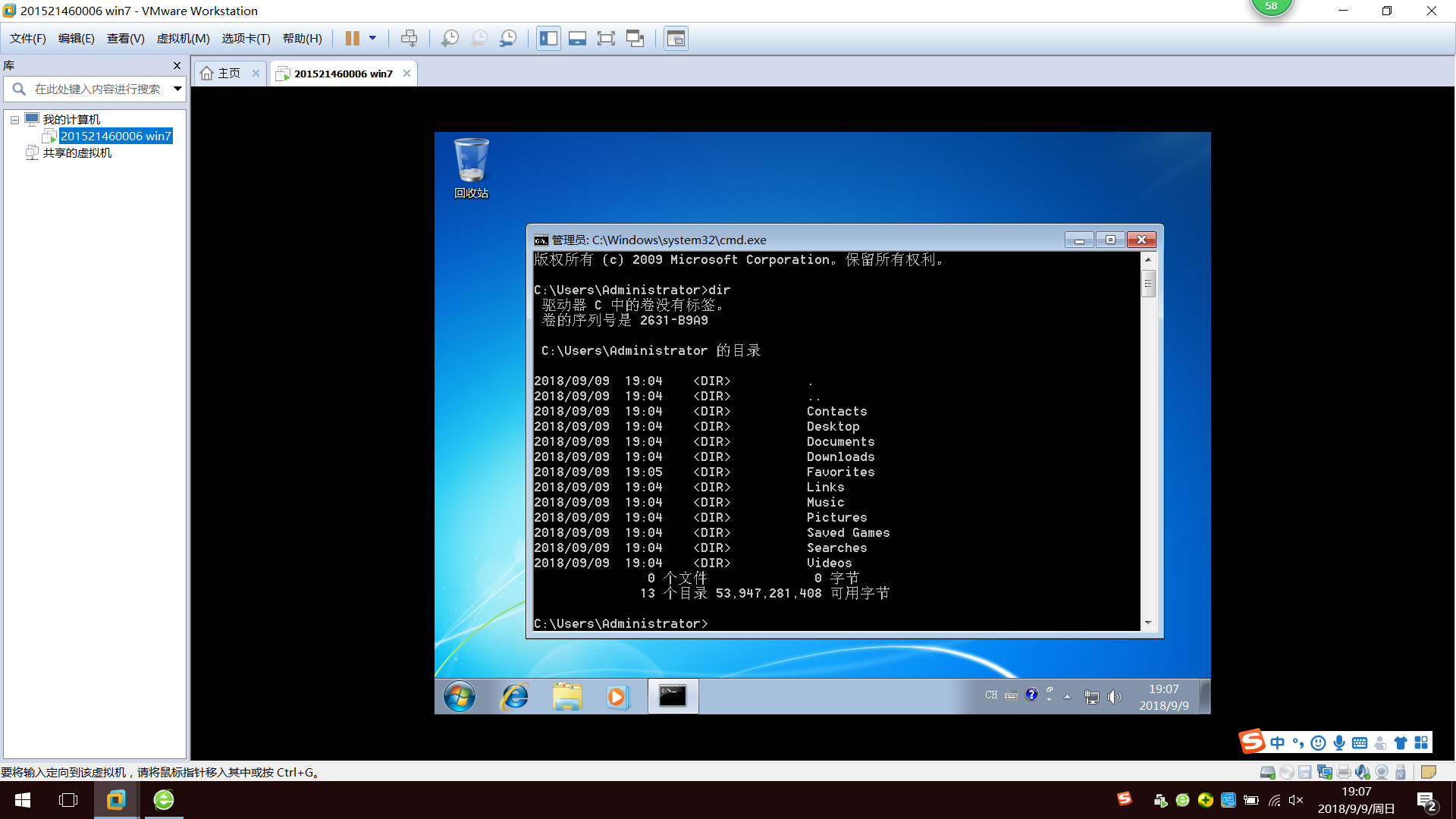Switch to Unity mode icon
The height and width of the screenshot is (819, 1456).
tap(635, 38)
